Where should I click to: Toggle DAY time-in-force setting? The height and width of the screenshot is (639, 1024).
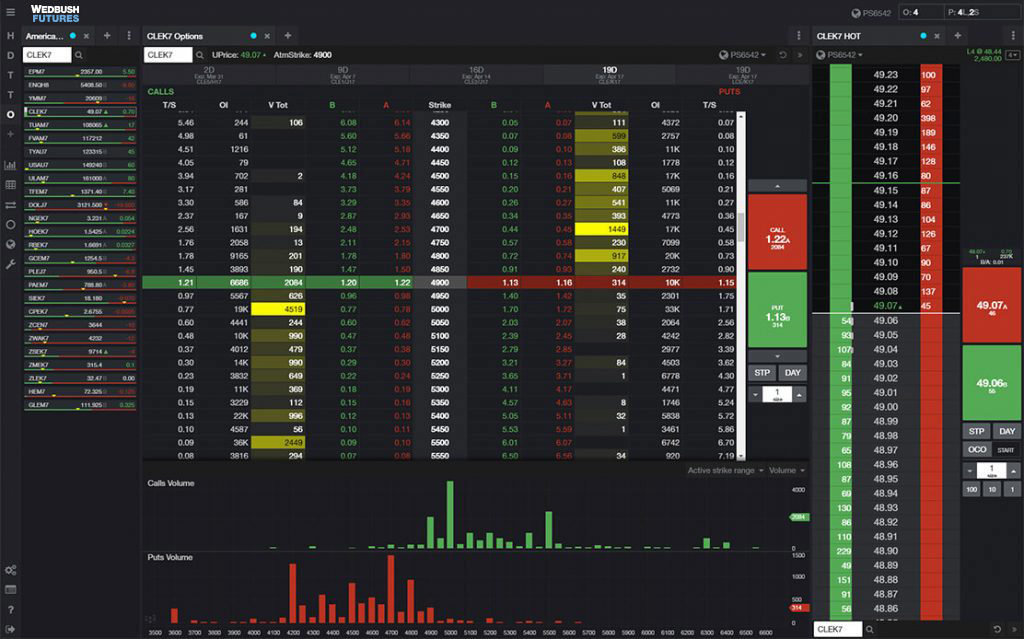(x=1007, y=432)
